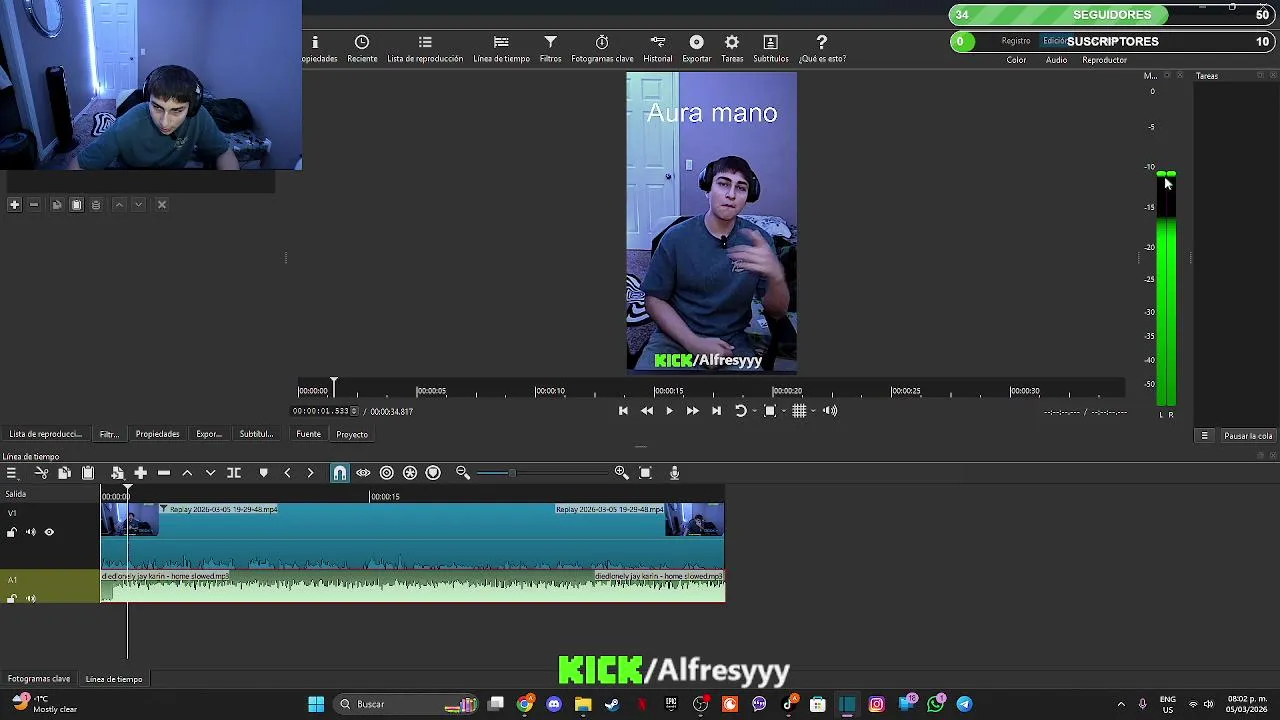Play the preview video
This screenshot has height=720, width=1280.
pyautogui.click(x=669, y=411)
